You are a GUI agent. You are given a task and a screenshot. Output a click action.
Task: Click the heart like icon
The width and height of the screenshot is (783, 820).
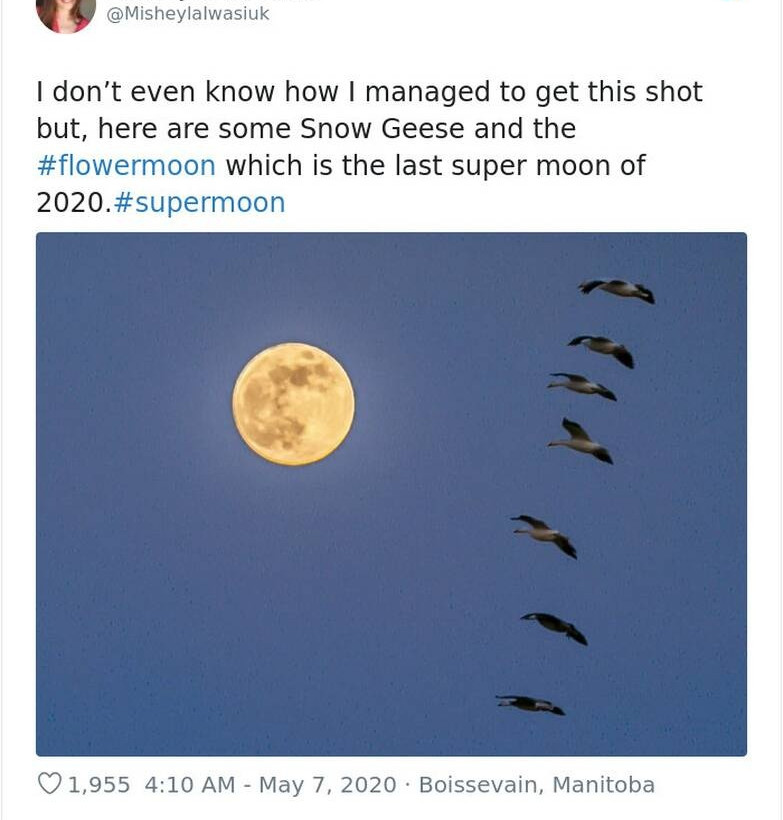pos(50,785)
